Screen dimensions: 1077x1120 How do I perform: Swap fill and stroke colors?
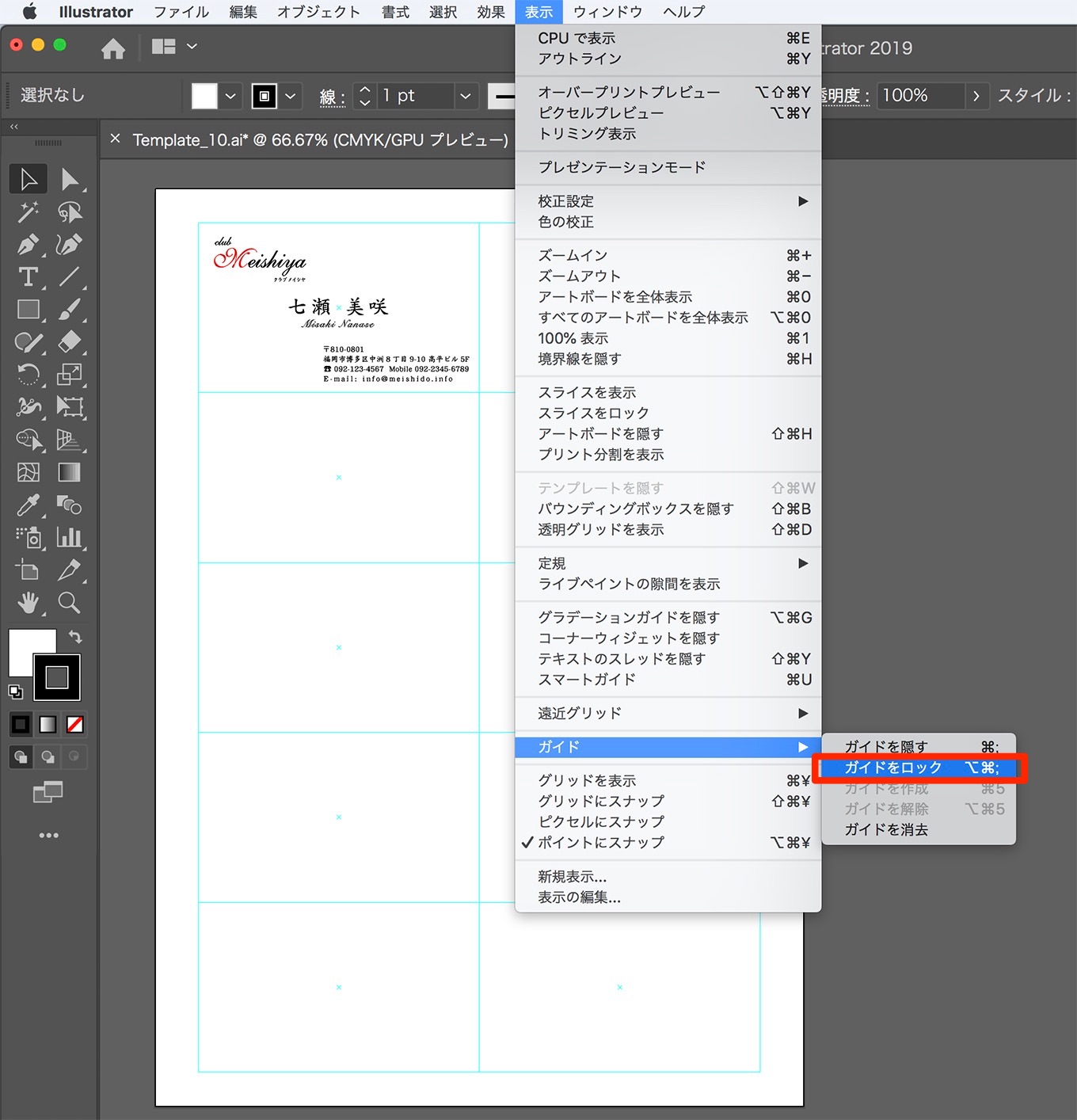75,637
